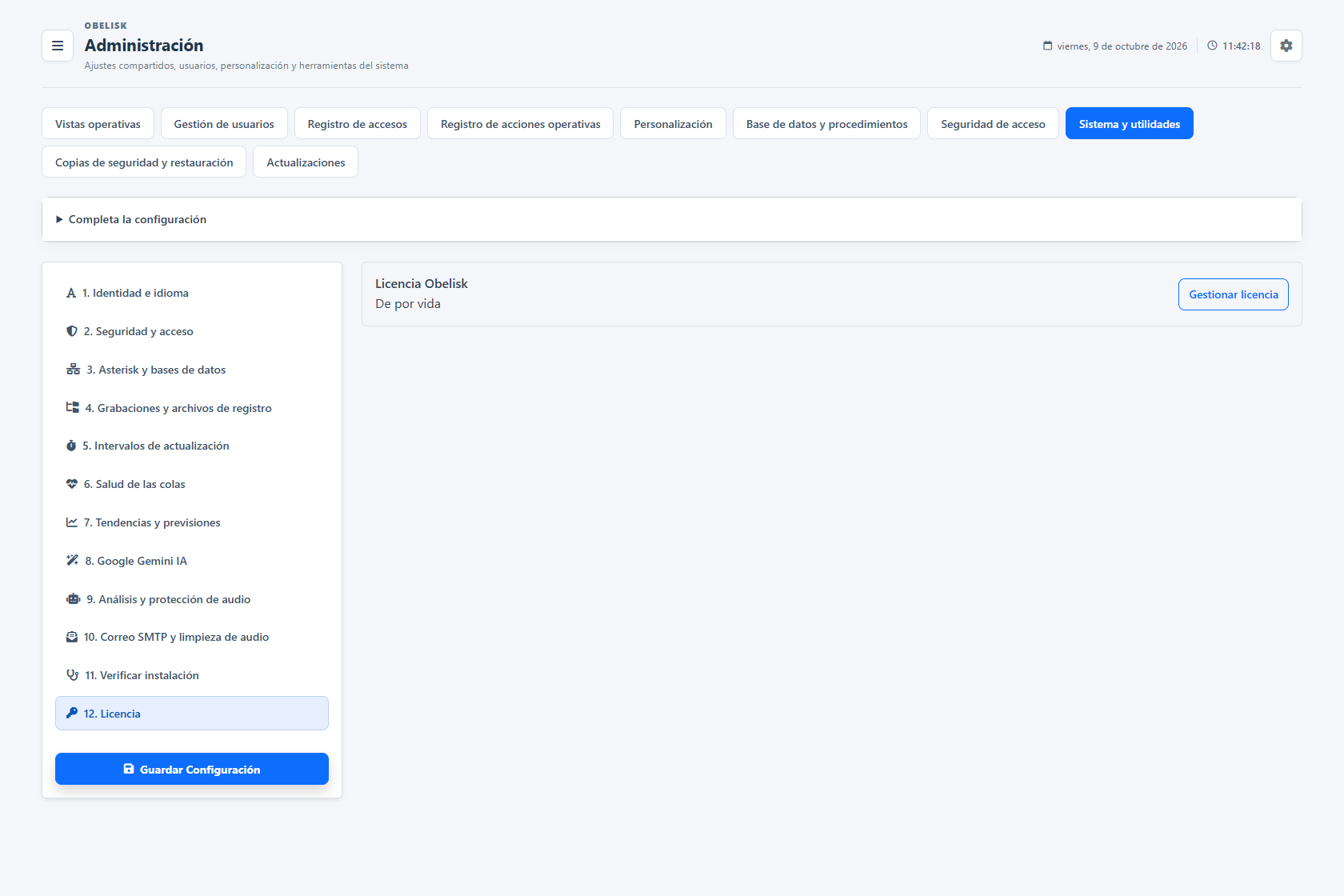Click the calendar icon beside the date

[1047, 46]
